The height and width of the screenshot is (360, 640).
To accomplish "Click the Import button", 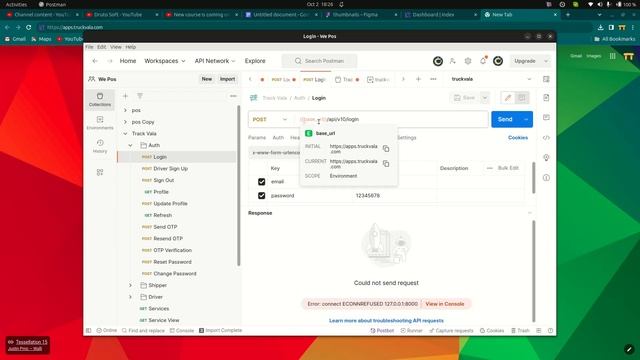I will tap(227, 79).
